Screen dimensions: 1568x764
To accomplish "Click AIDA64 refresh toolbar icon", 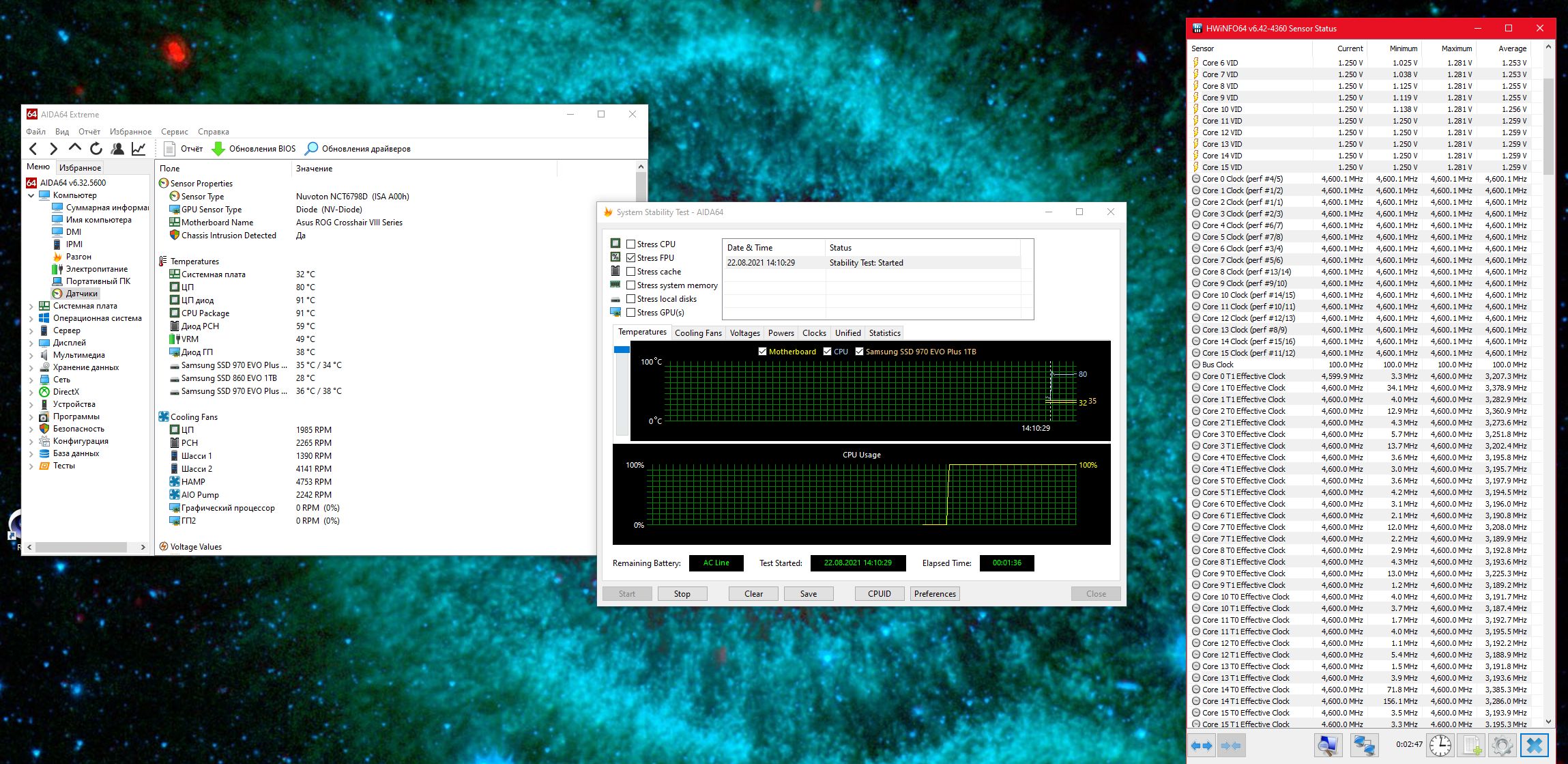I will [96, 148].
